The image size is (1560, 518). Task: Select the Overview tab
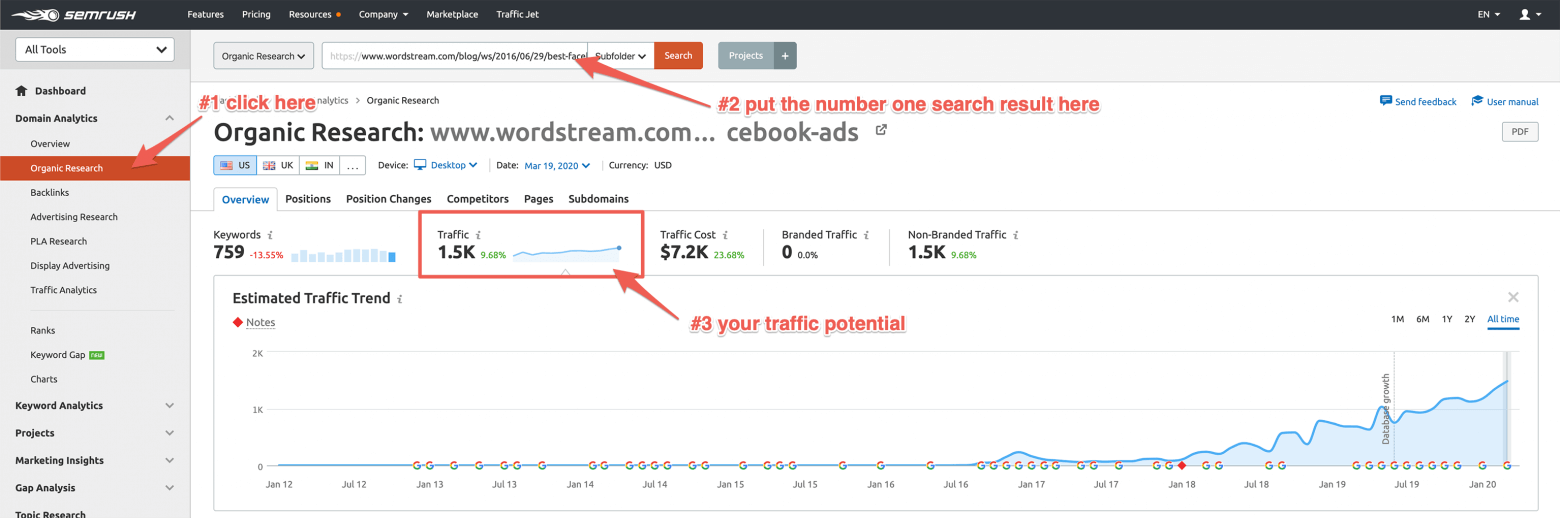[245, 199]
